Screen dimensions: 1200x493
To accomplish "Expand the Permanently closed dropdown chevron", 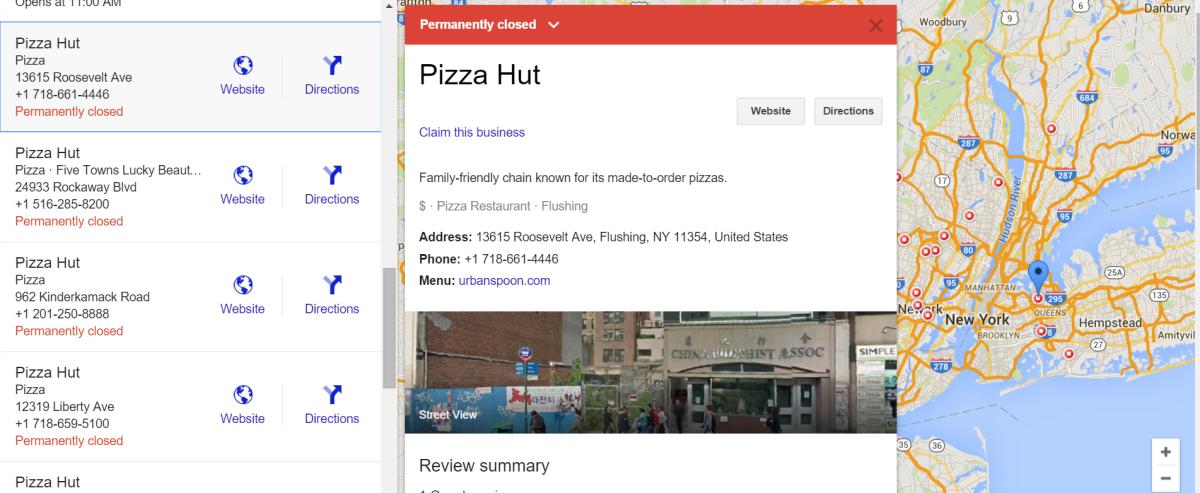I will 554,25.
